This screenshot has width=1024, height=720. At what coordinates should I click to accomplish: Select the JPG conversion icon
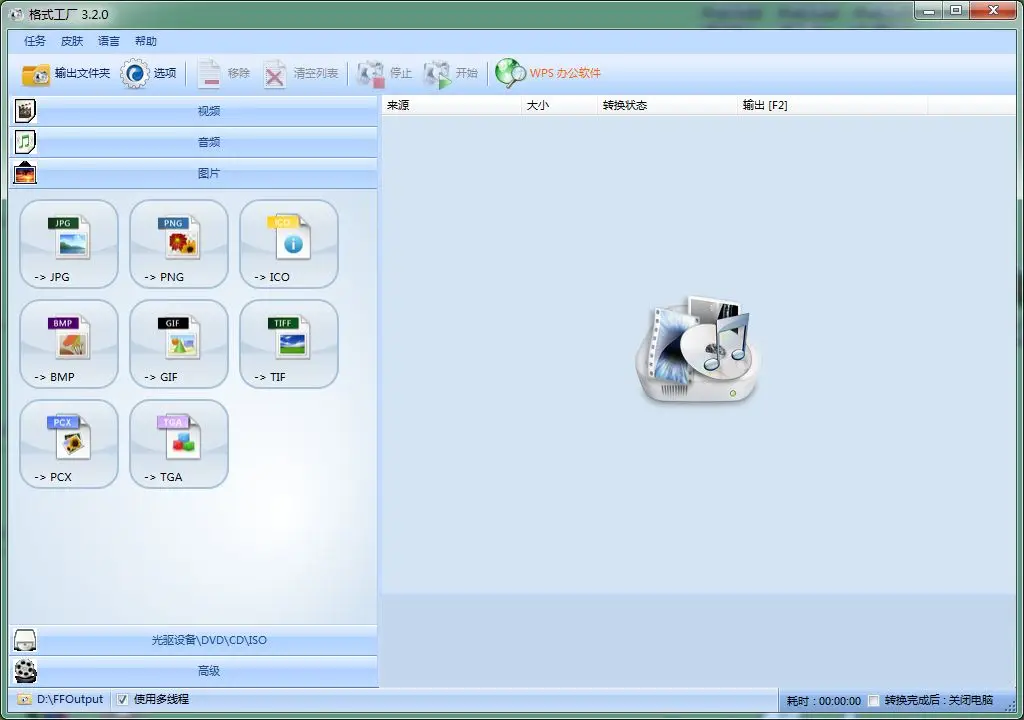[69, 244]
